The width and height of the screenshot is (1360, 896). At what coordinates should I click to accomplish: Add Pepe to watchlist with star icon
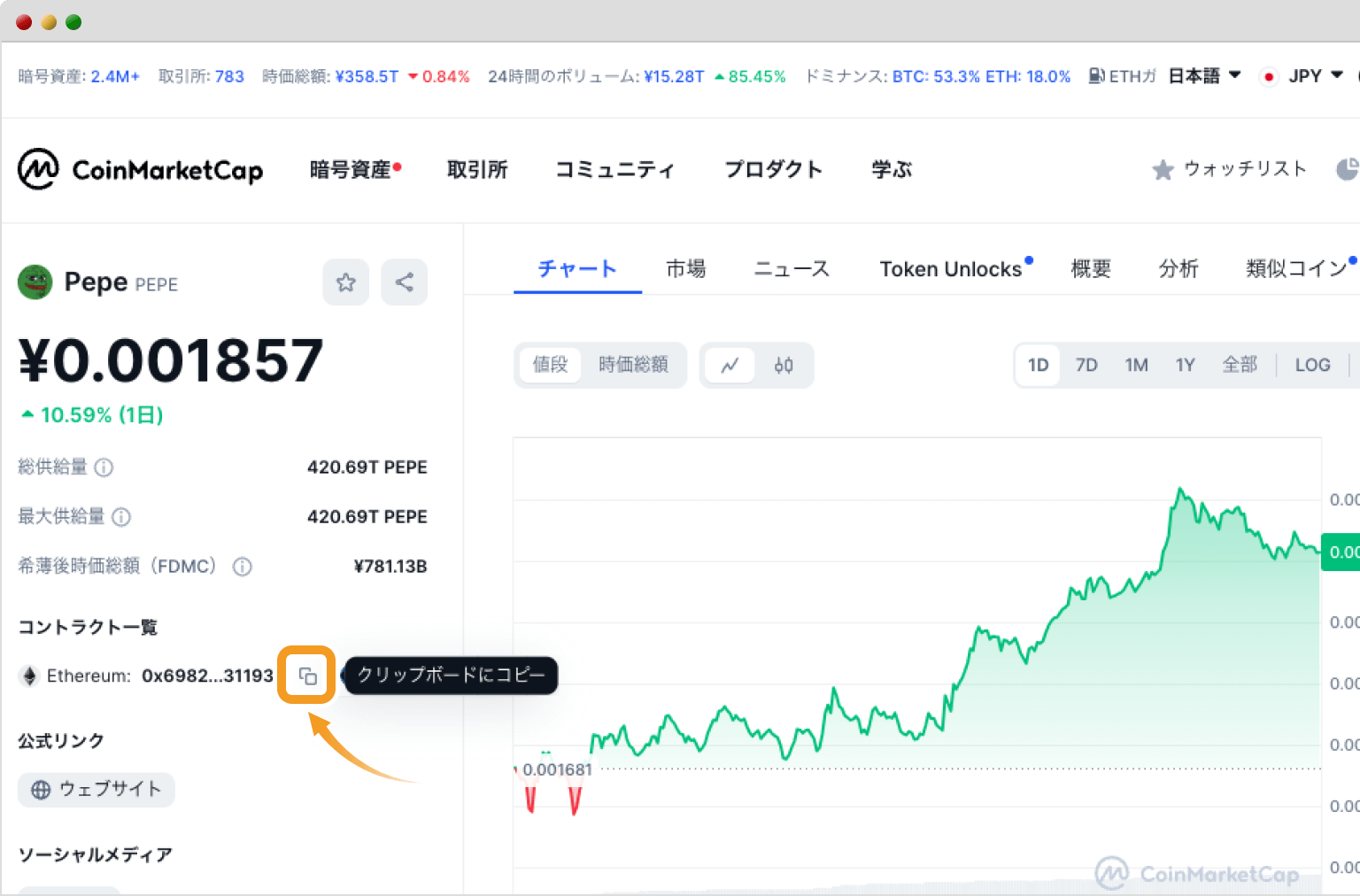[x=345, y=282]
